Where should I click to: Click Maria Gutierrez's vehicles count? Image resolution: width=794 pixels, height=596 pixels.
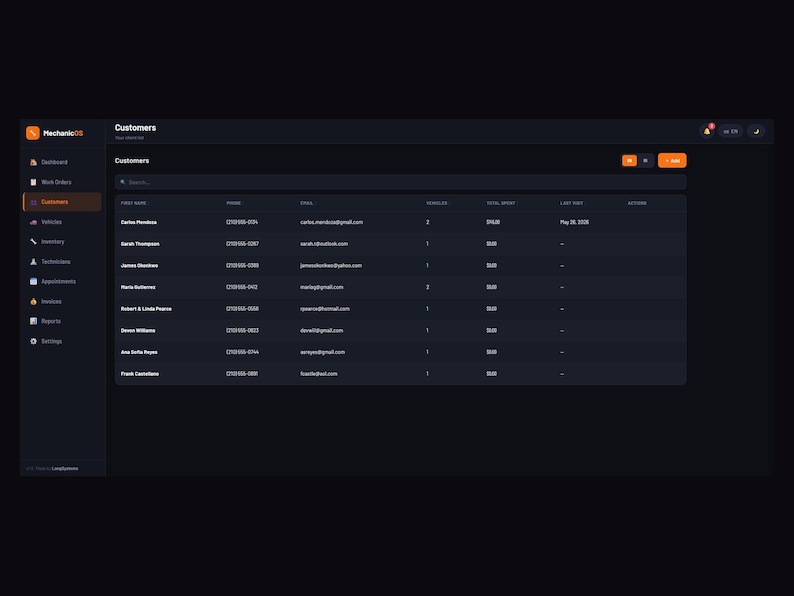[427, 287]
